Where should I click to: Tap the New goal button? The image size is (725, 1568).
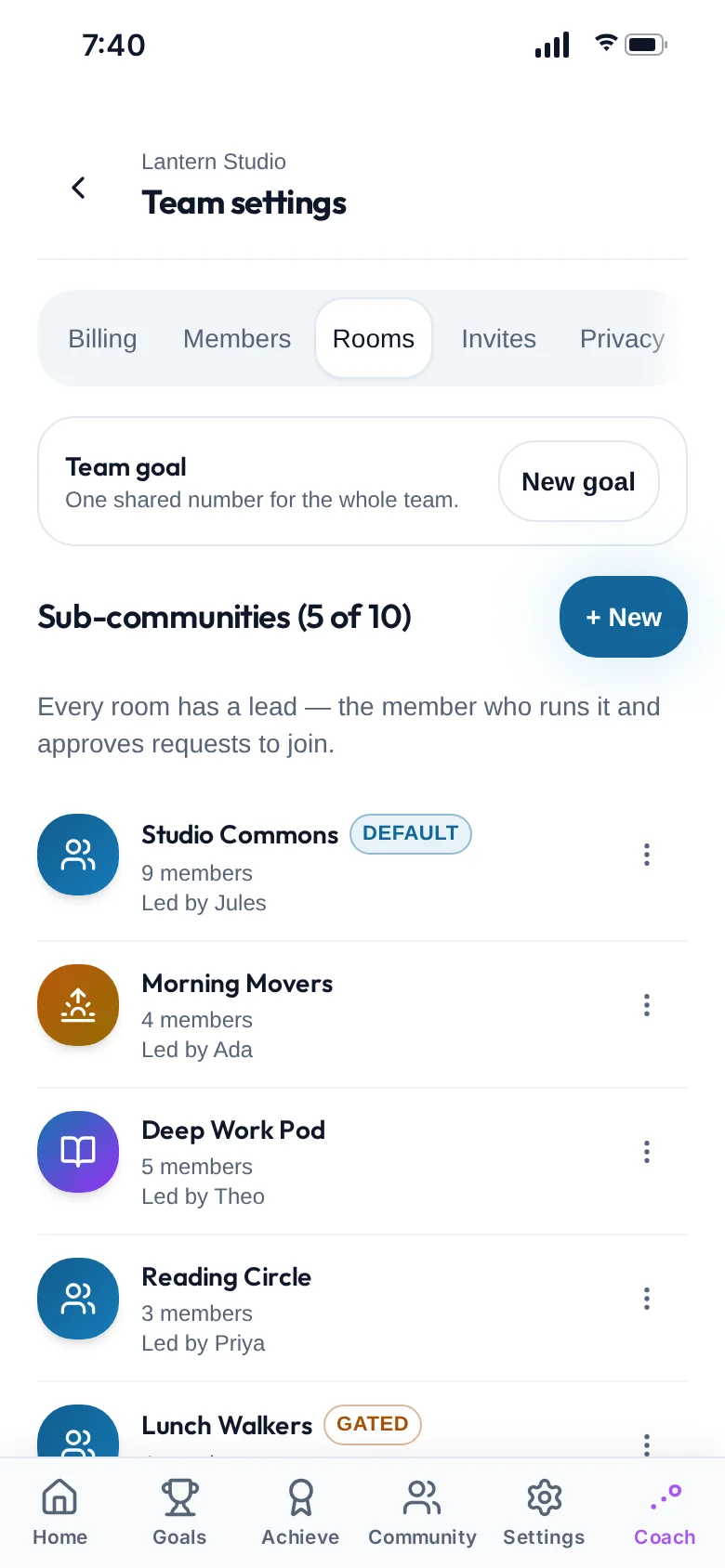[578, 481]
